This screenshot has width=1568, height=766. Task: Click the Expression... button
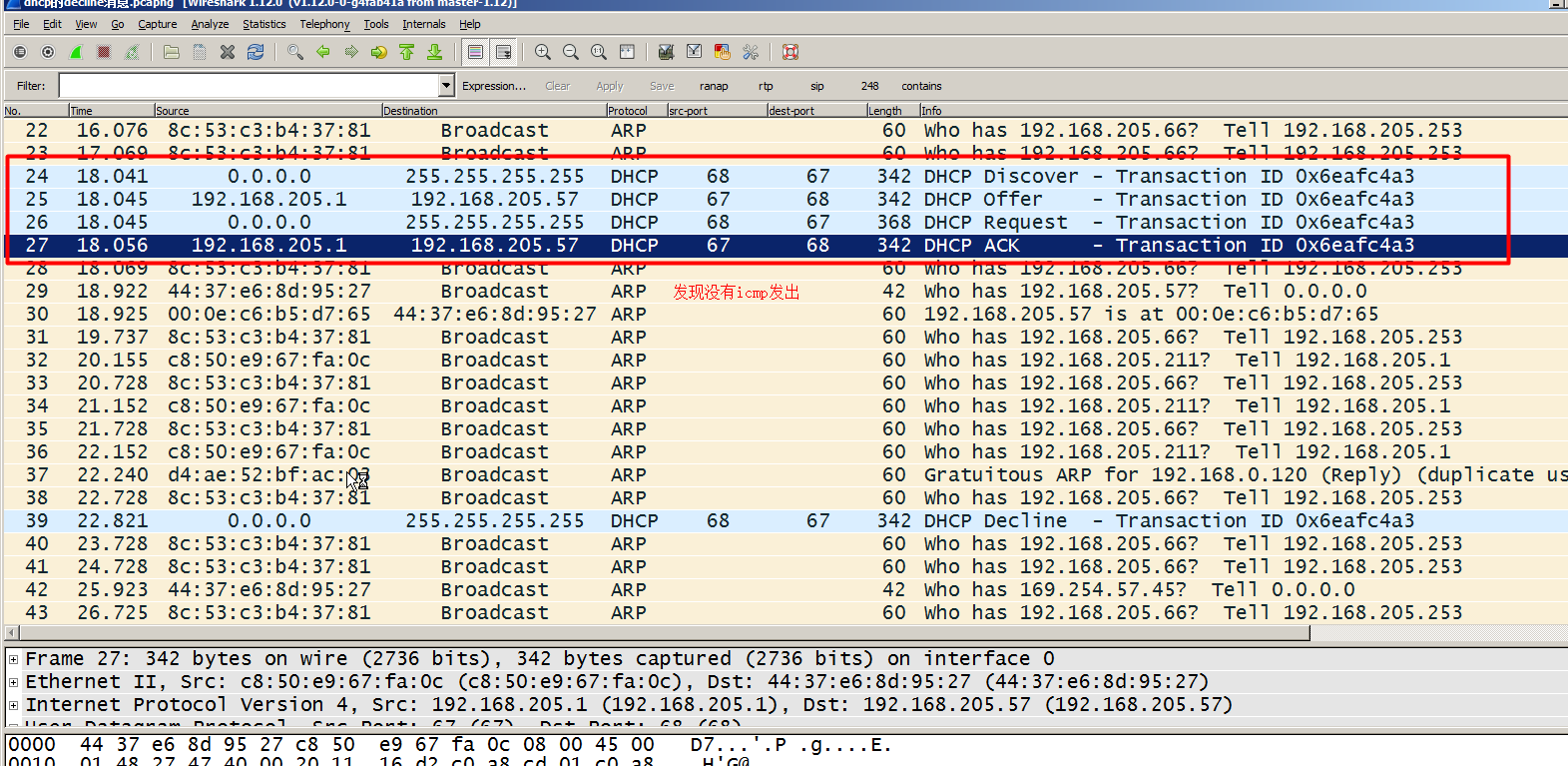[494, 86]
